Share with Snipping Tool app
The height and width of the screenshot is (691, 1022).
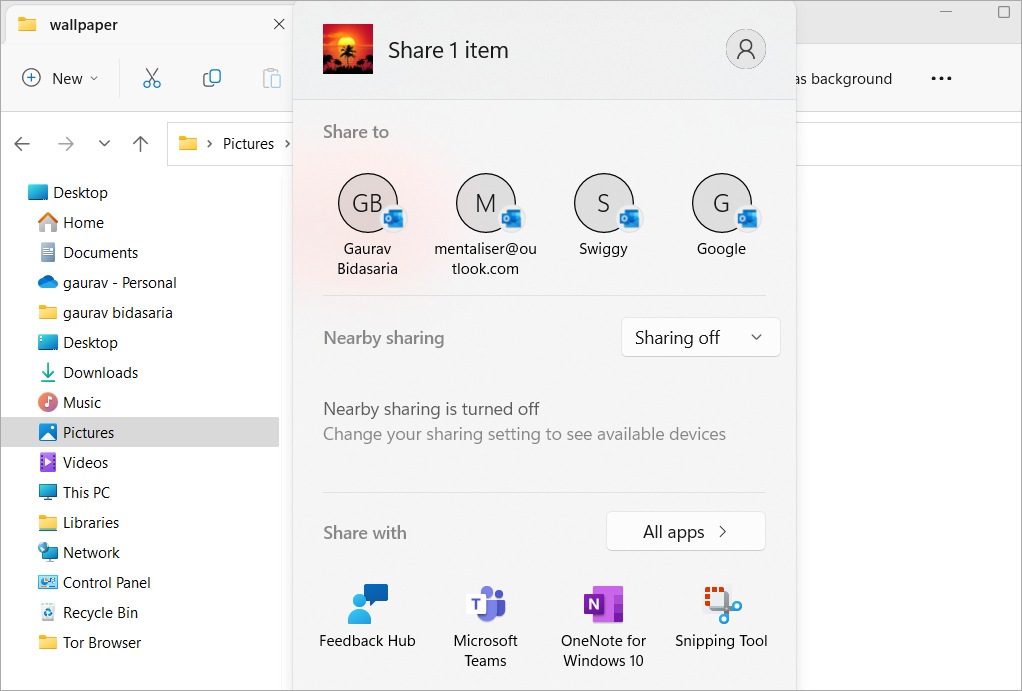[722, 616]
